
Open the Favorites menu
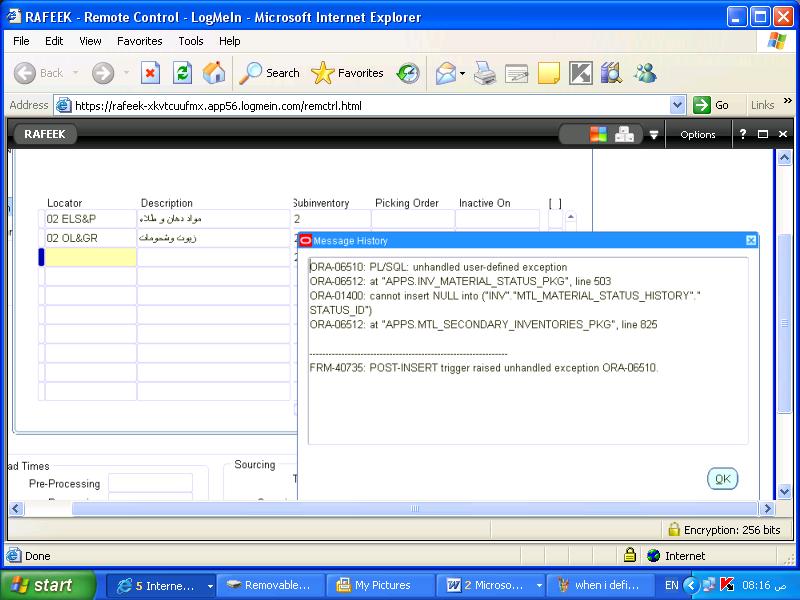(x=139, y=41)
